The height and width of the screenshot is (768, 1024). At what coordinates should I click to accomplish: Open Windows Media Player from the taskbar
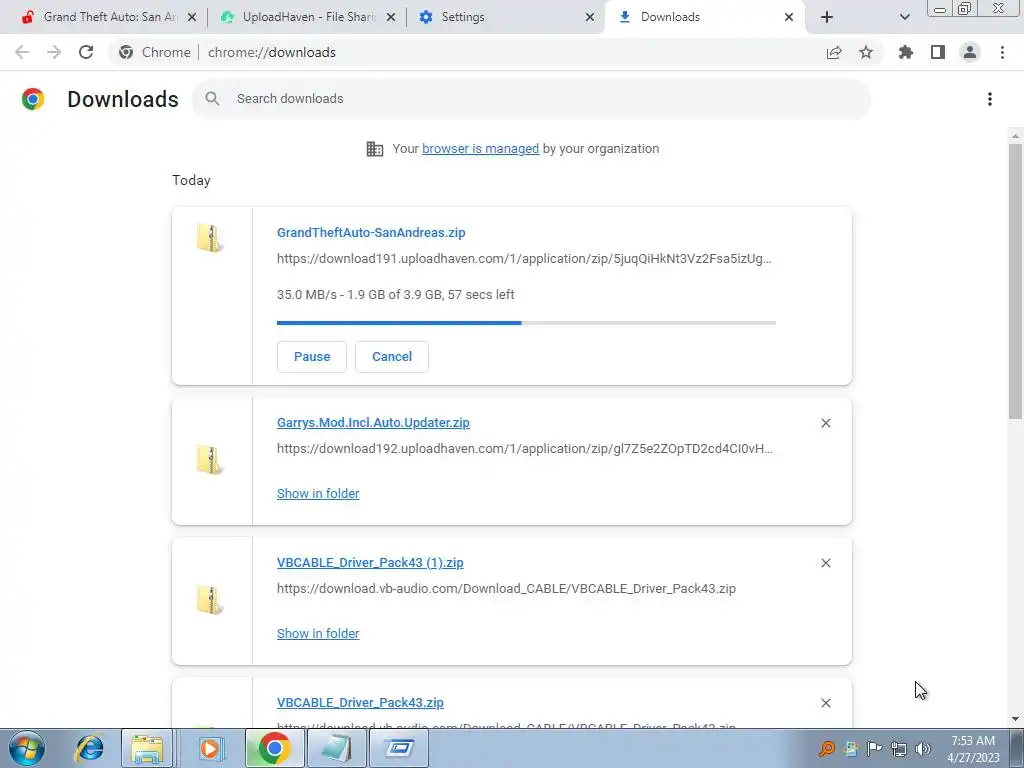pyautogui.click(x=210, y=748)
